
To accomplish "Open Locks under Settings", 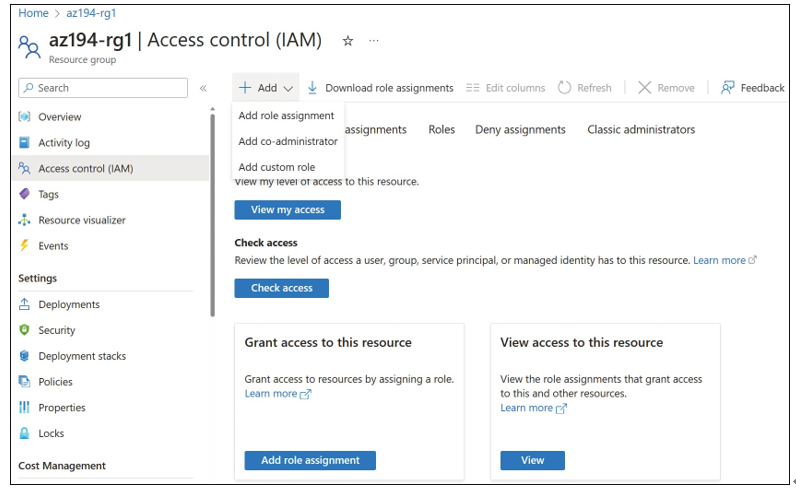I will (x=51, y=433).
